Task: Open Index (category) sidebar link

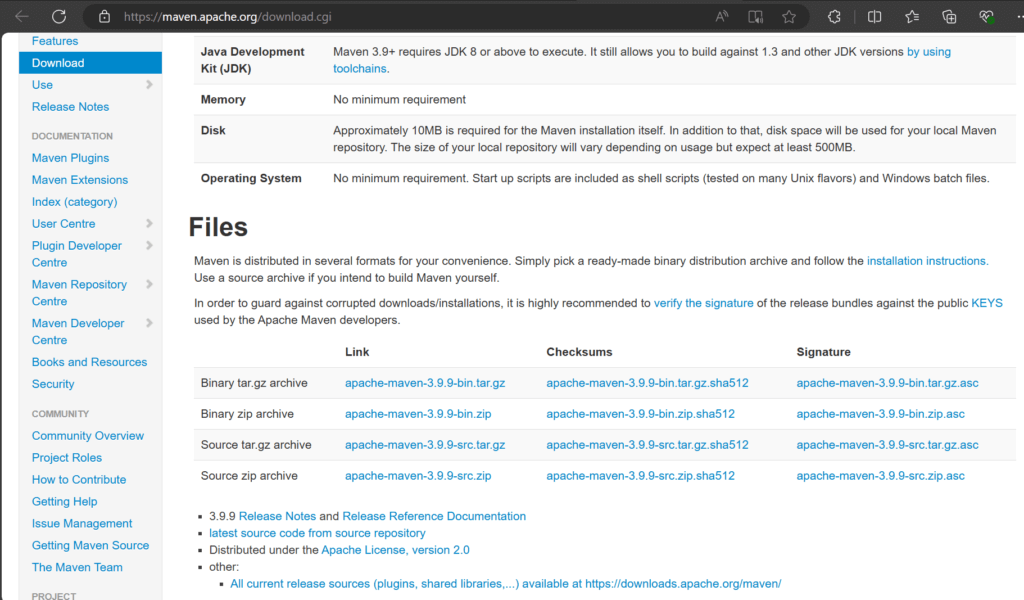Action: 74,202
